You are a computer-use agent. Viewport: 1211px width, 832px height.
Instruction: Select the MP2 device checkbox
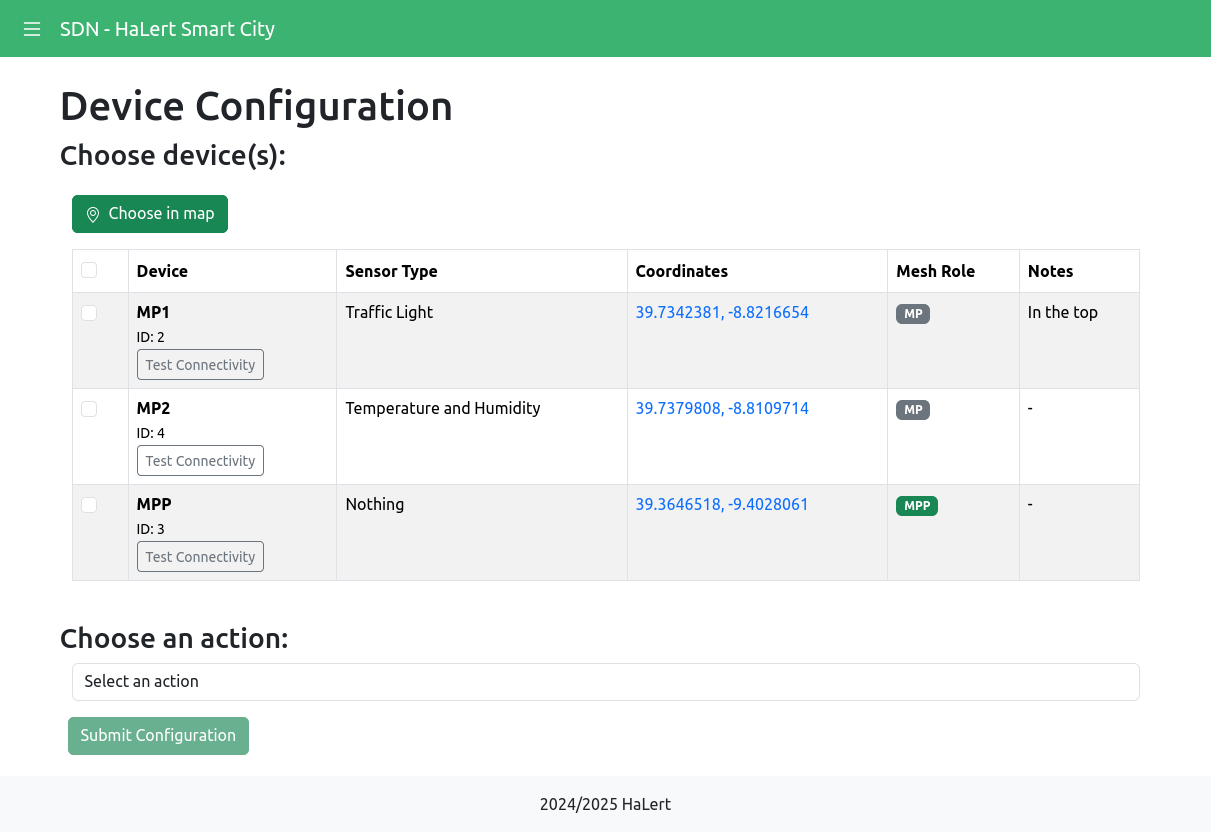tap(89, 409)
